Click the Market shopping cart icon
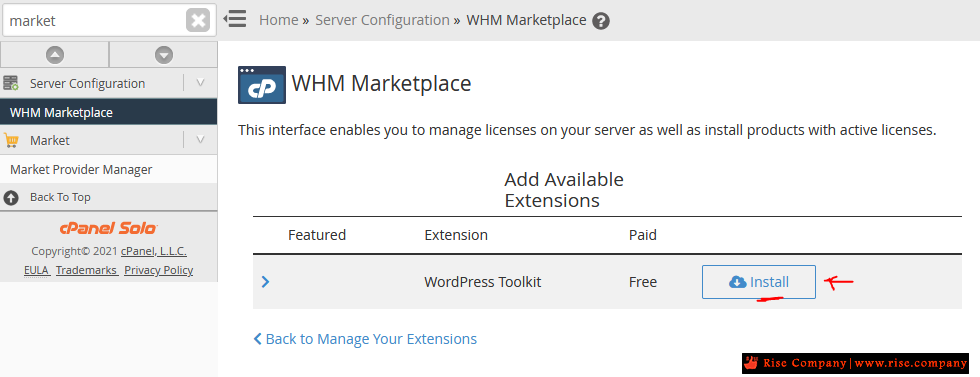980x377 pixels. (11, 140)
